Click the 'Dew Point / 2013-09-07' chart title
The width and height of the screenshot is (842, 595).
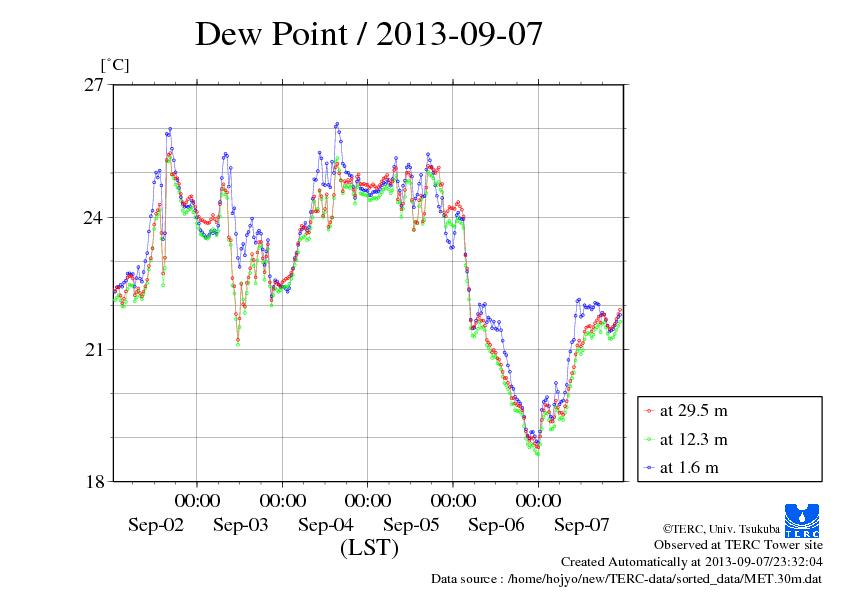pyautogui.click(x=369, y=34)
